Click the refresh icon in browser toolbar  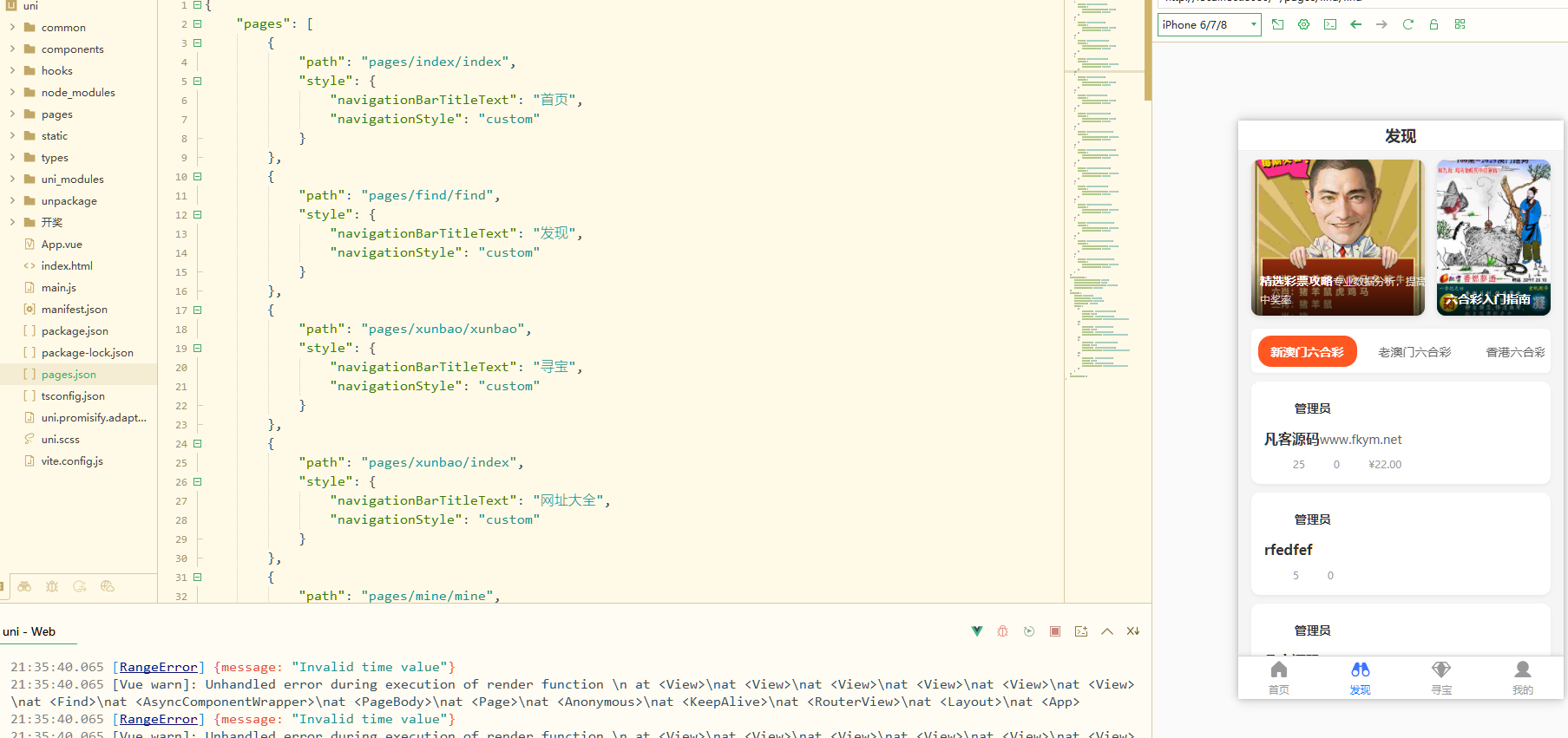coord(1407,24)
